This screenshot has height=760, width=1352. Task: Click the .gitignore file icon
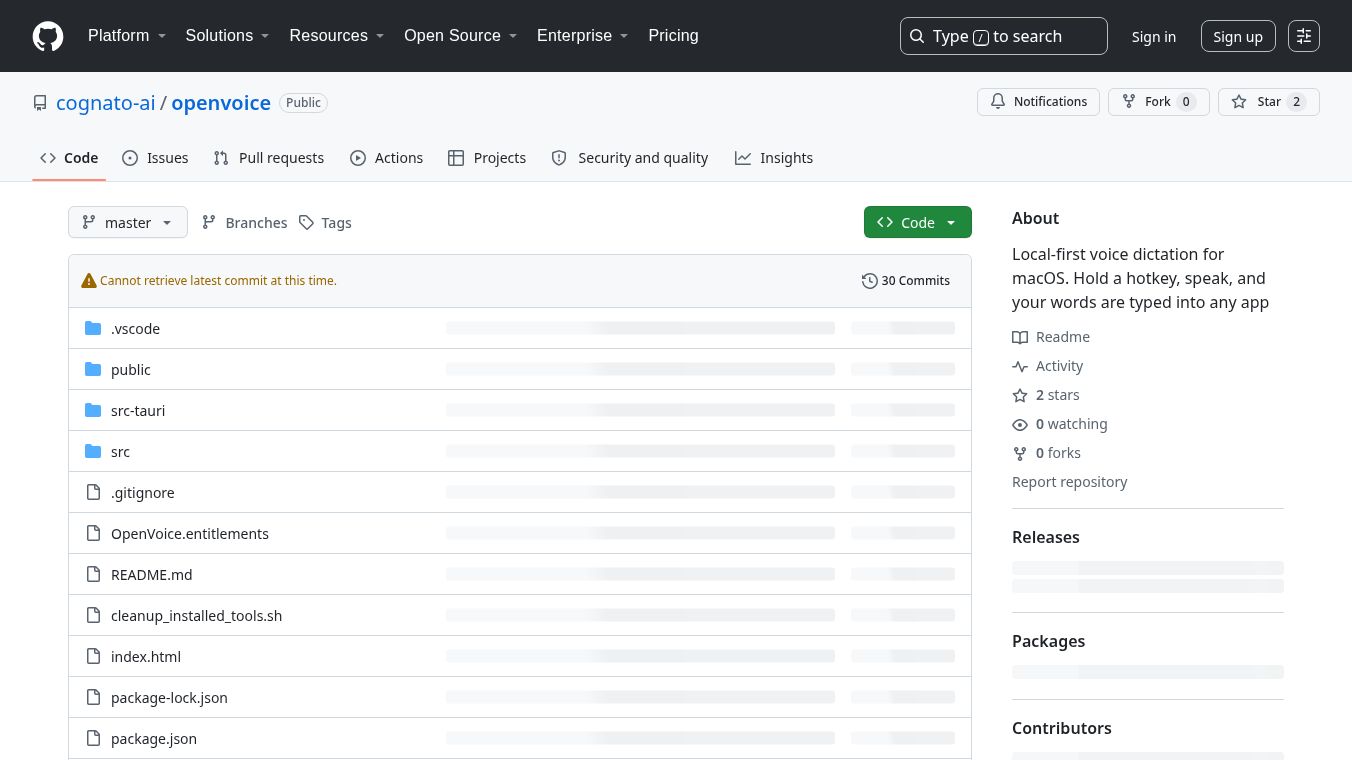(93, 492)
